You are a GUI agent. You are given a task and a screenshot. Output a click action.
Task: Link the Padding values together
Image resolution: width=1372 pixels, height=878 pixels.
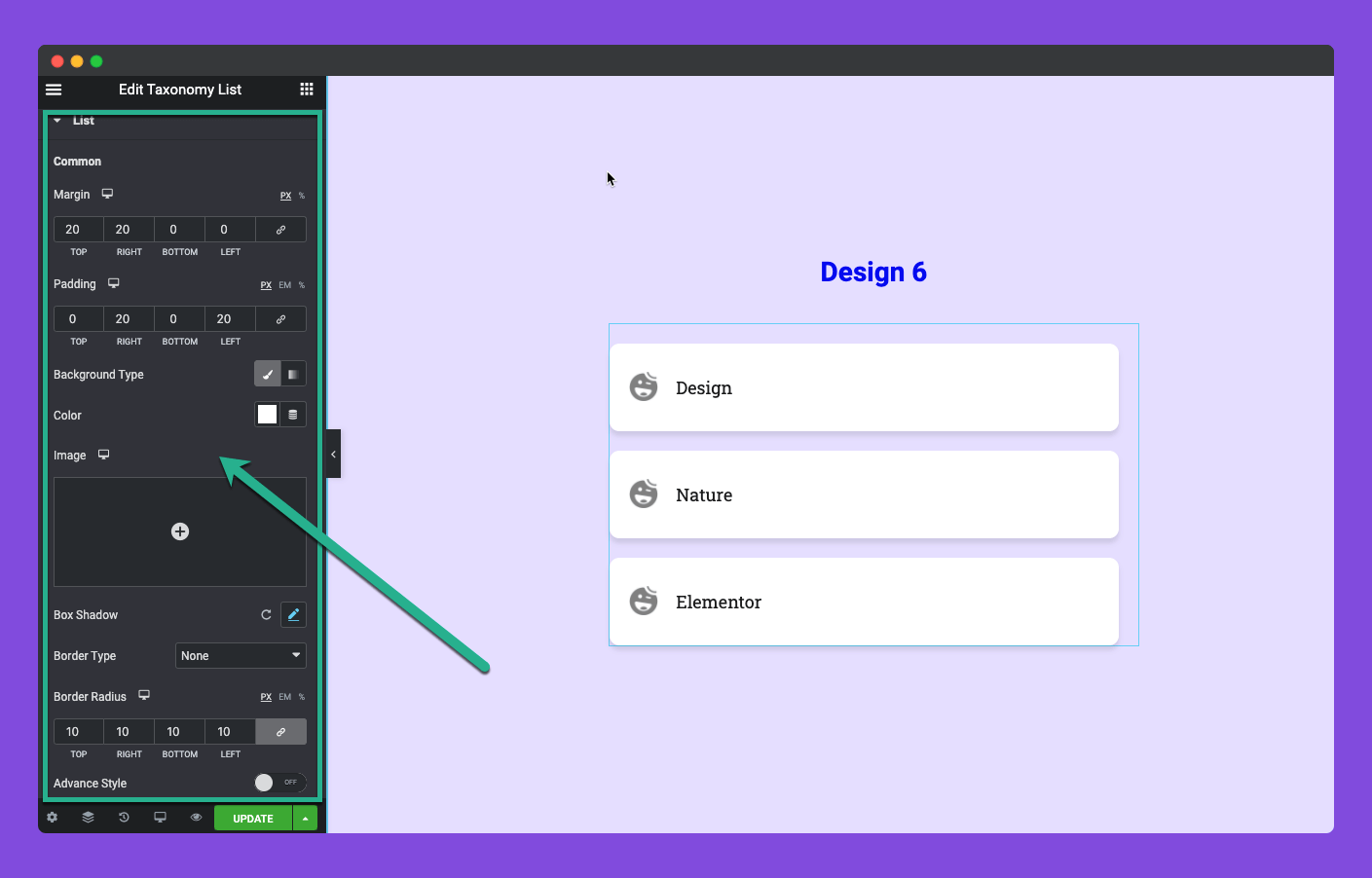[x=281, y=319]
